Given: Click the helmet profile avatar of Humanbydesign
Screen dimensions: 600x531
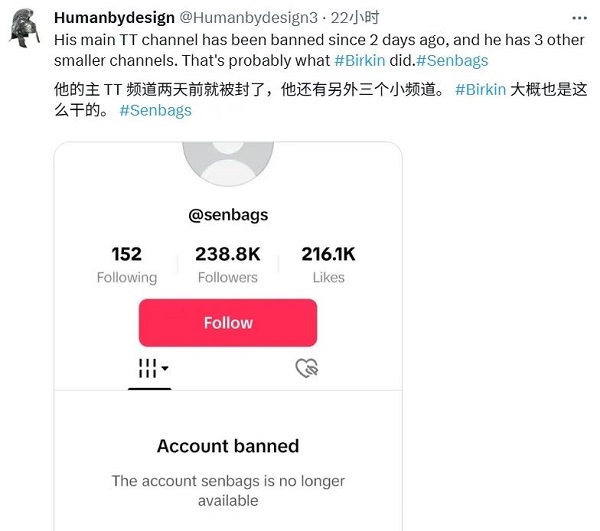Looking at the screenshot, I should click(x=24, y=28).
